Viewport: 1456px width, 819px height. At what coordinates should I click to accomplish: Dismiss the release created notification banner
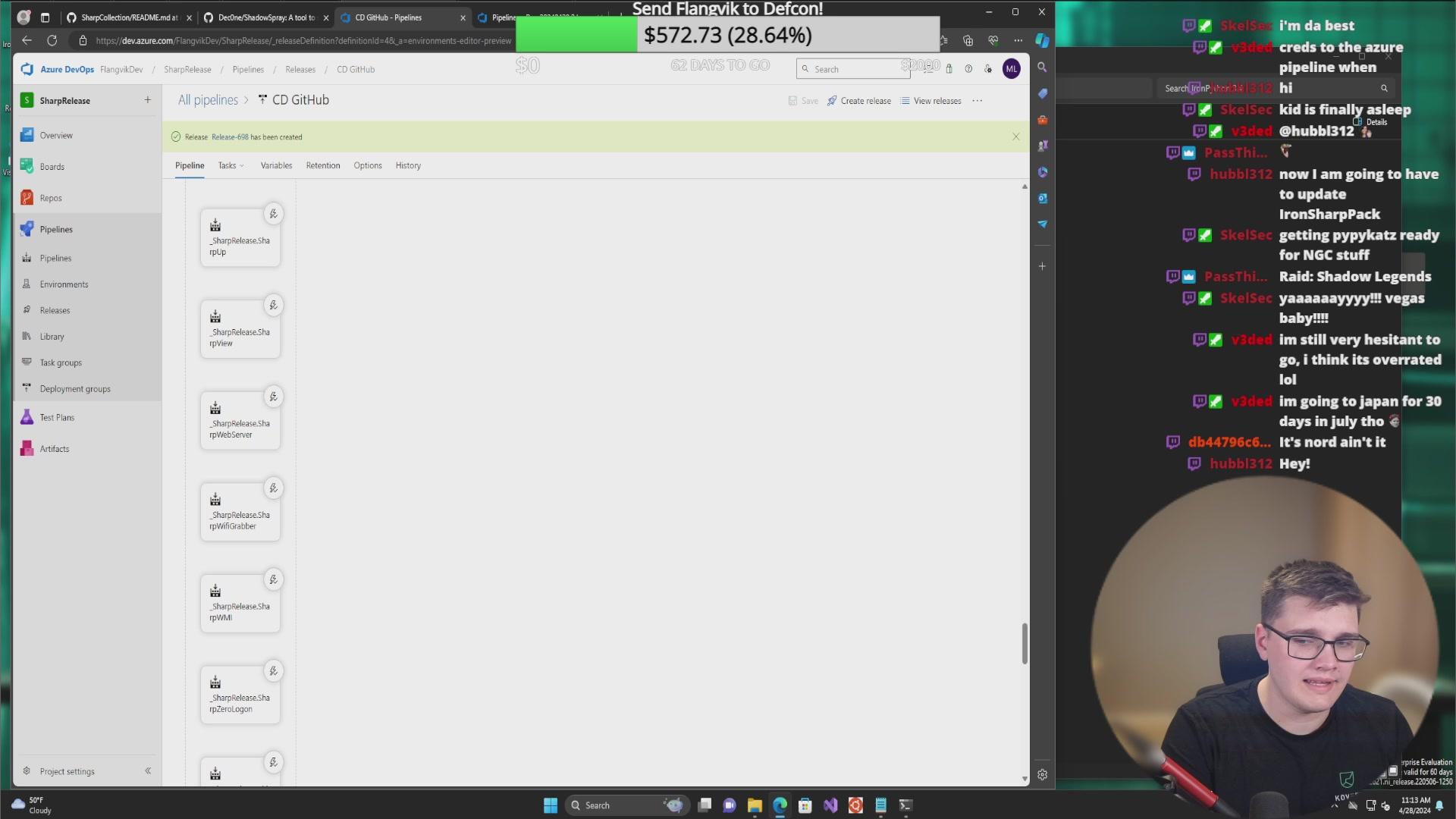1015,136
